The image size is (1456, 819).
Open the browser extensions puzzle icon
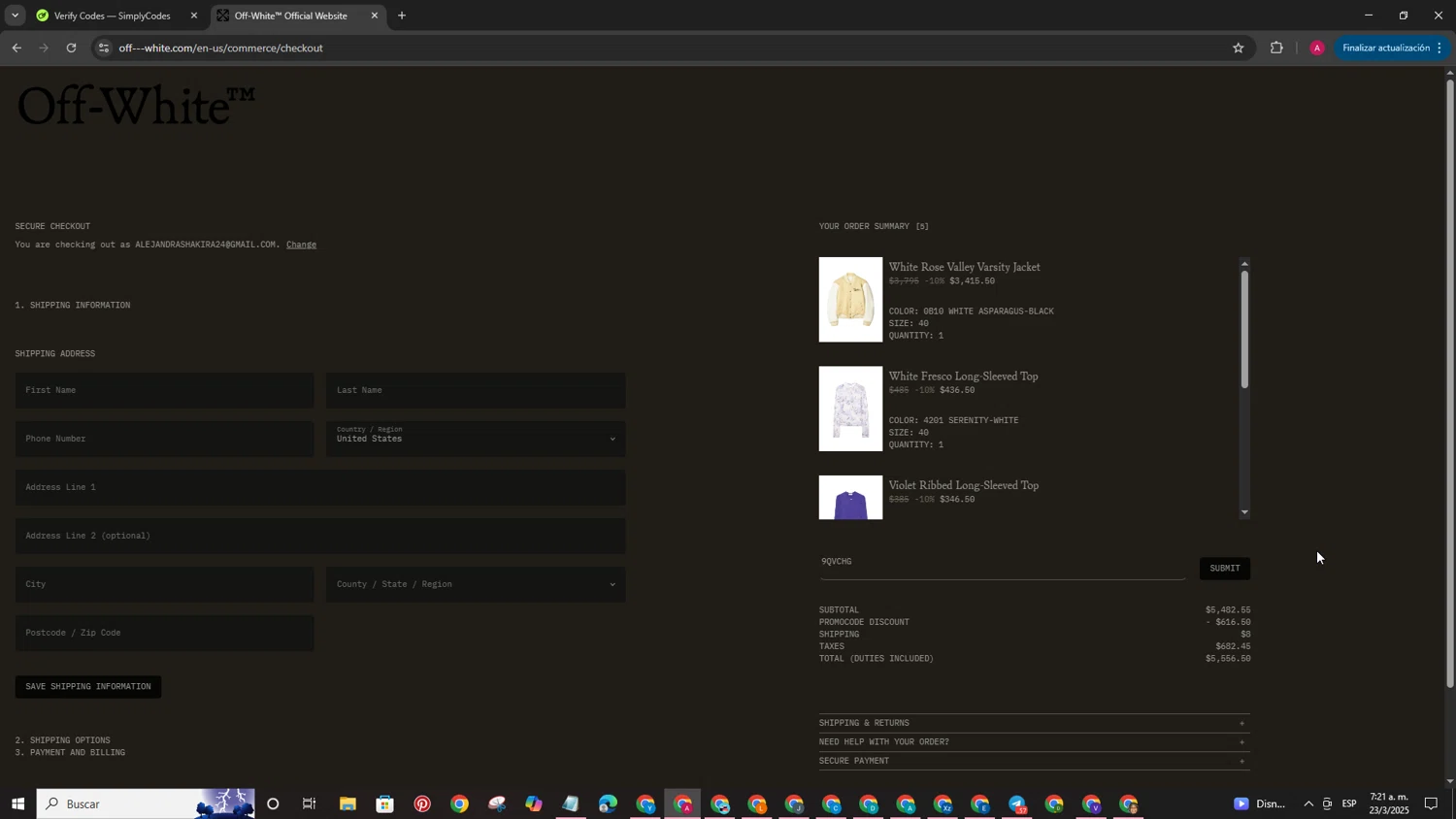tap(1276, 48)
